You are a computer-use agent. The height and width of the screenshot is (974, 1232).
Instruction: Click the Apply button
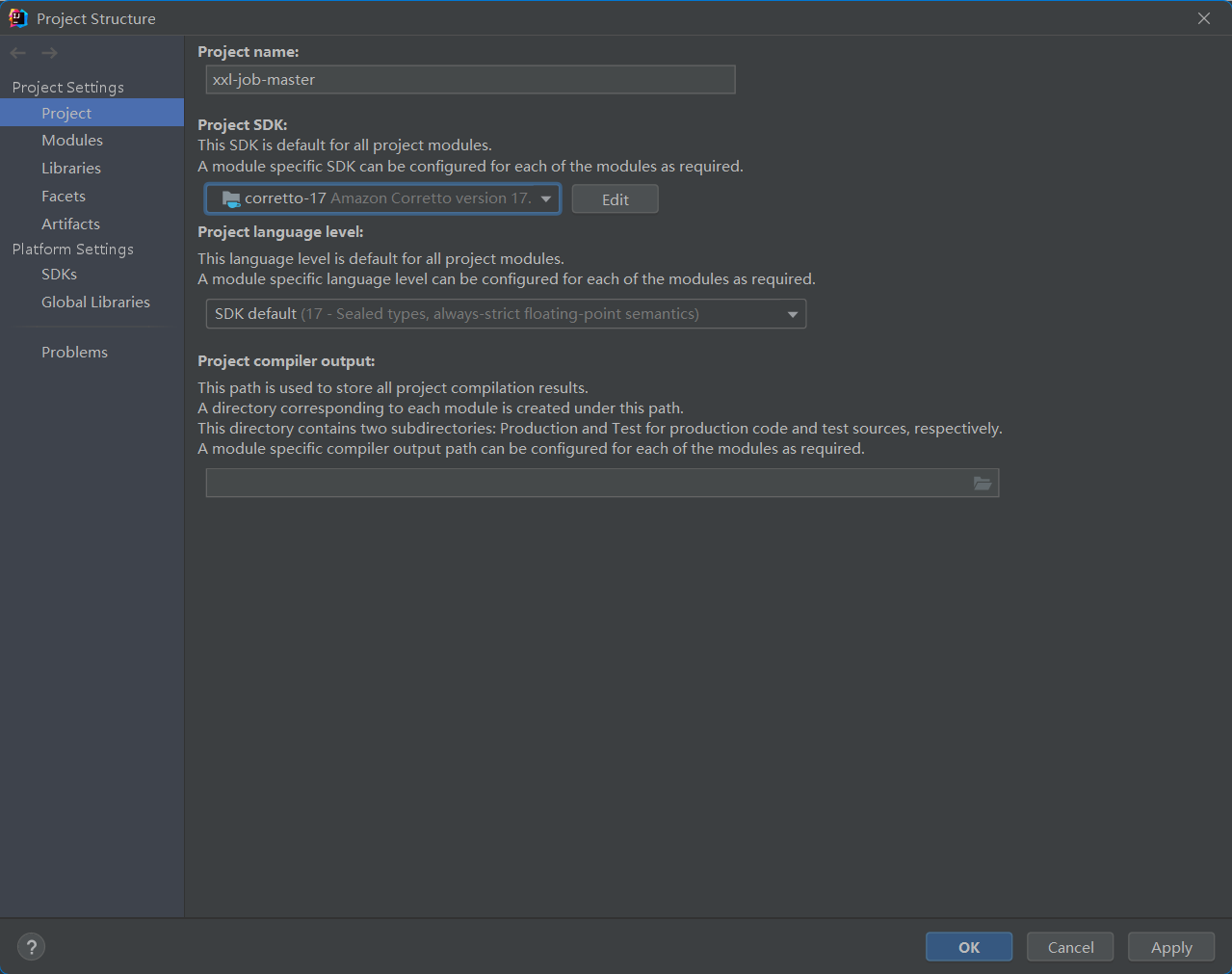click(x=1170, y=947)
